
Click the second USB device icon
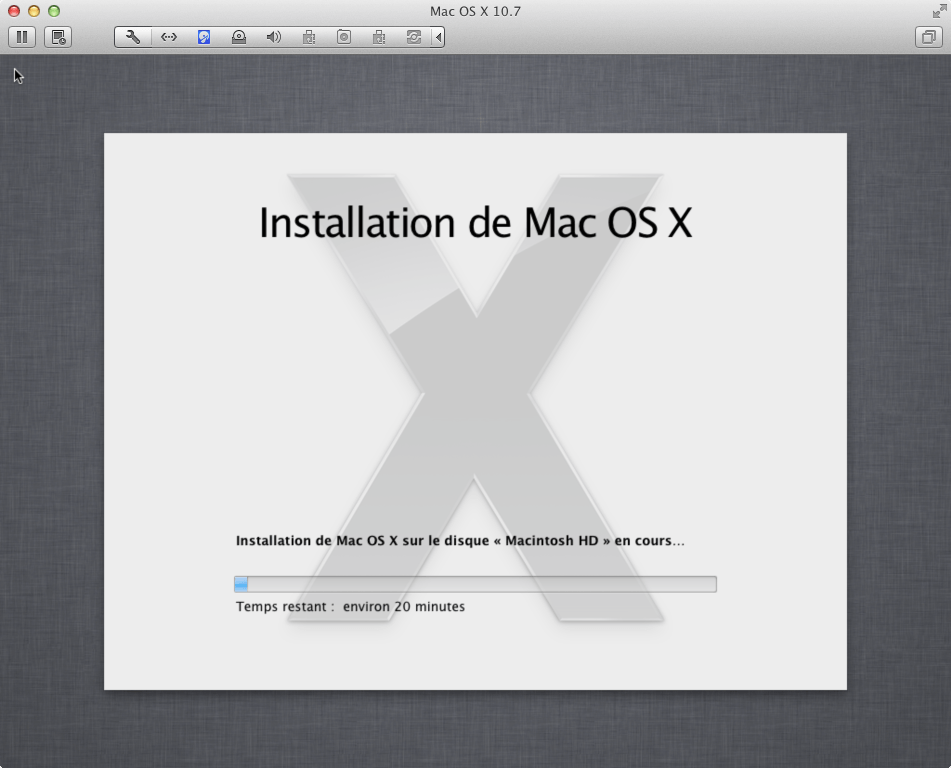coord(379,37)
